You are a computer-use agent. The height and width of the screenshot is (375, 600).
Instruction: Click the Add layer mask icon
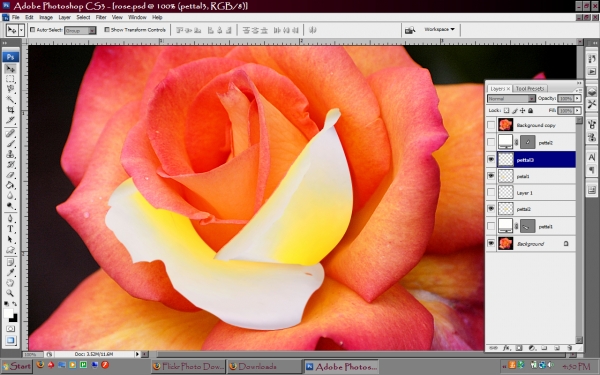pyautogui.click(x=519, y=348)
